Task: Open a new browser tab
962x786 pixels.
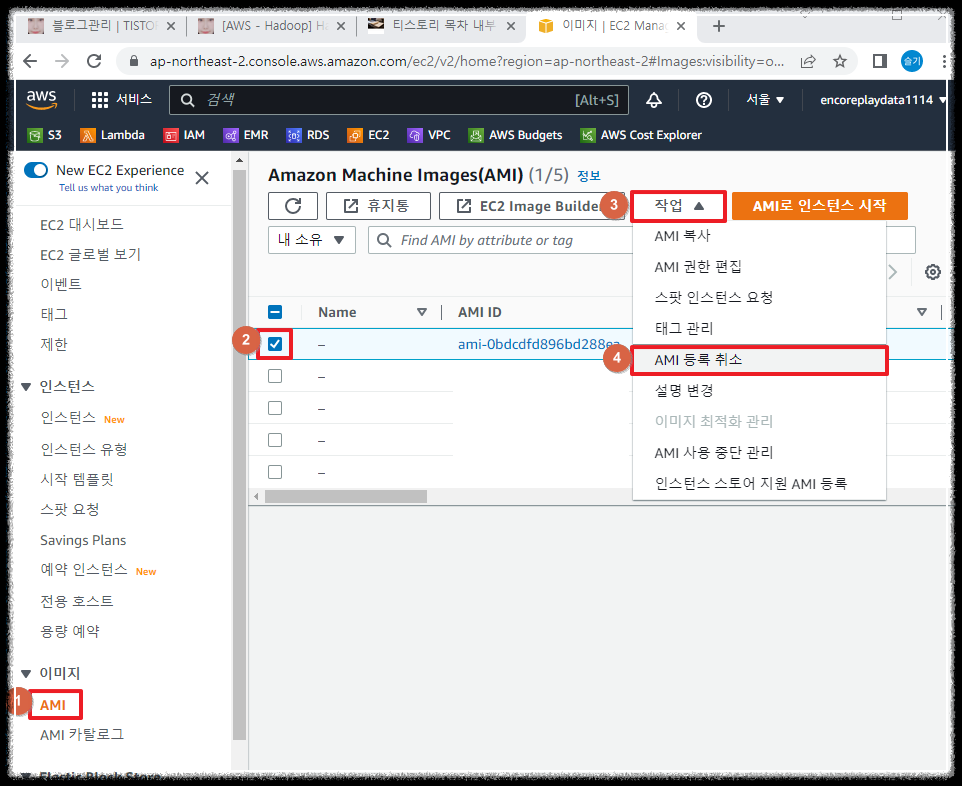Action: point(719,26)
